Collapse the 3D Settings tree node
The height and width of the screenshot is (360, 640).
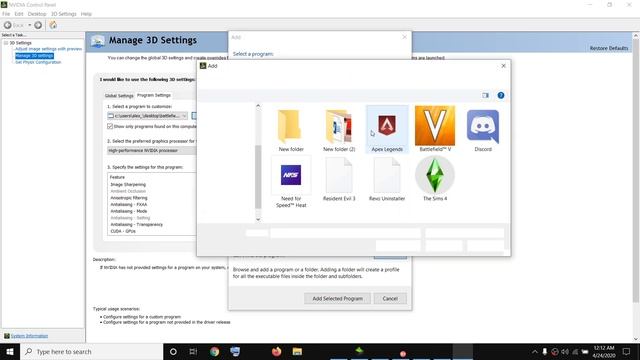tap(6, 43)
